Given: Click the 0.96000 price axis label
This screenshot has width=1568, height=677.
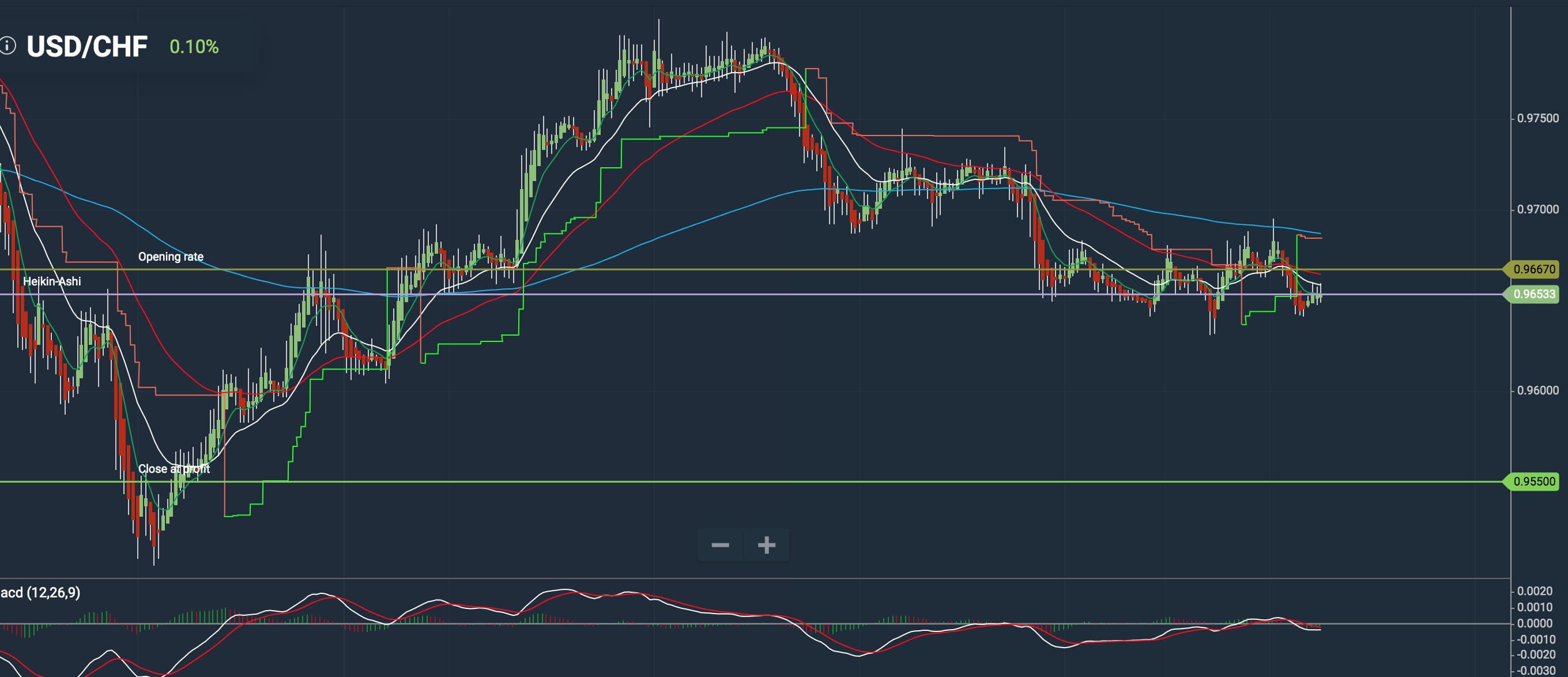Looking at the screenshot, I should point(1537,390).
